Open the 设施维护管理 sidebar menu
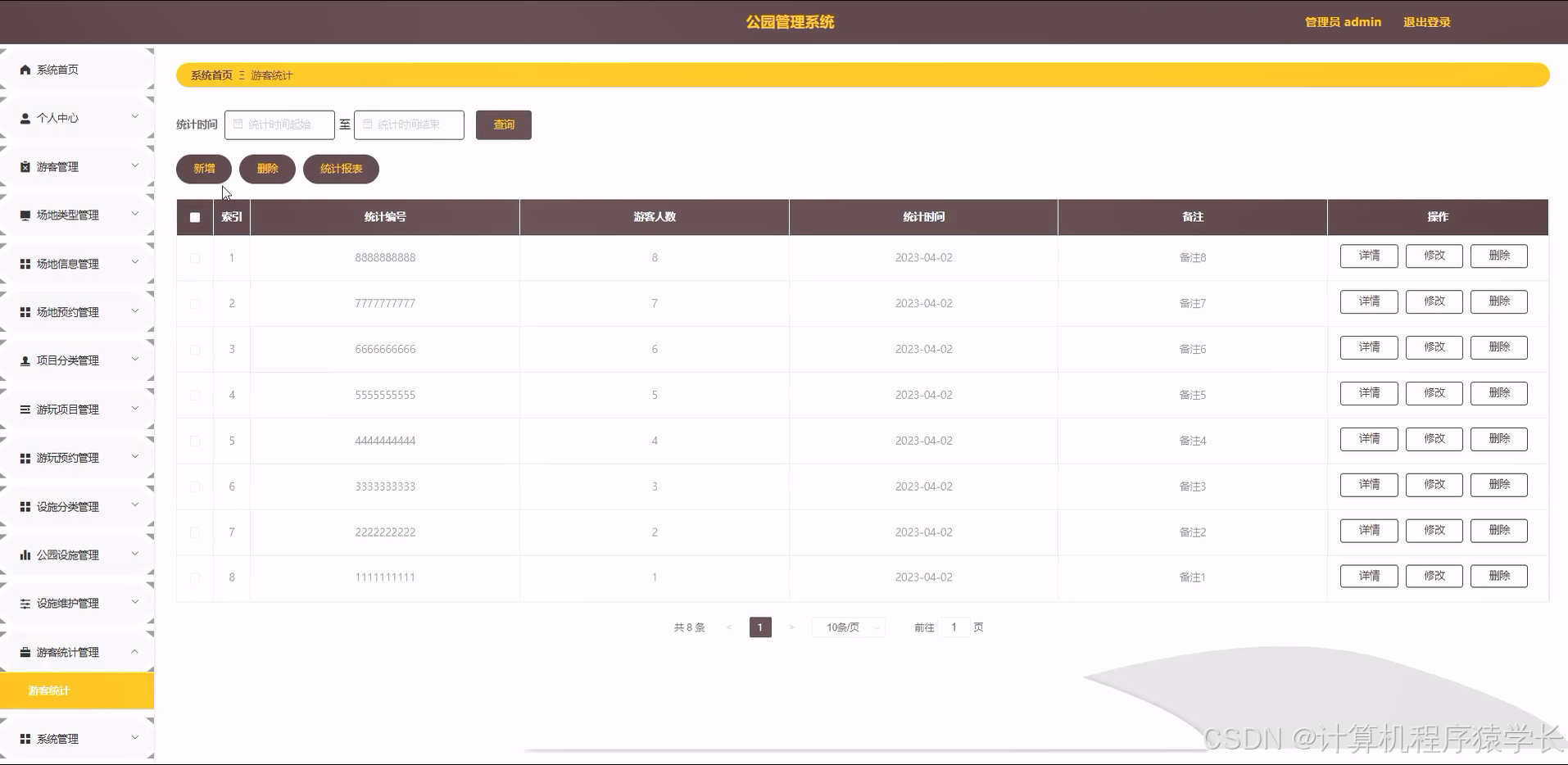 coord(77,604)
